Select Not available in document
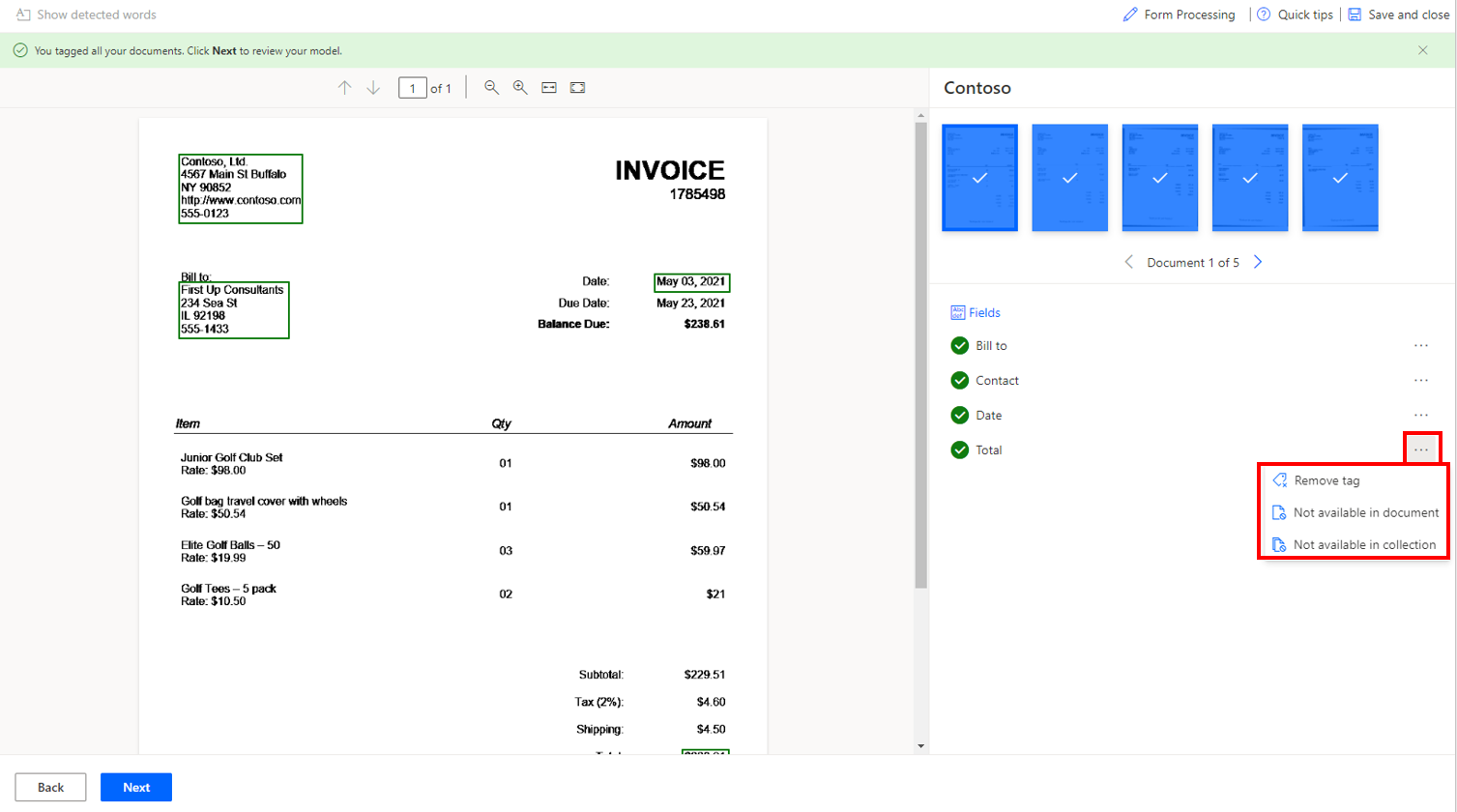The image size is (1457, 812). pos(1365,512)
